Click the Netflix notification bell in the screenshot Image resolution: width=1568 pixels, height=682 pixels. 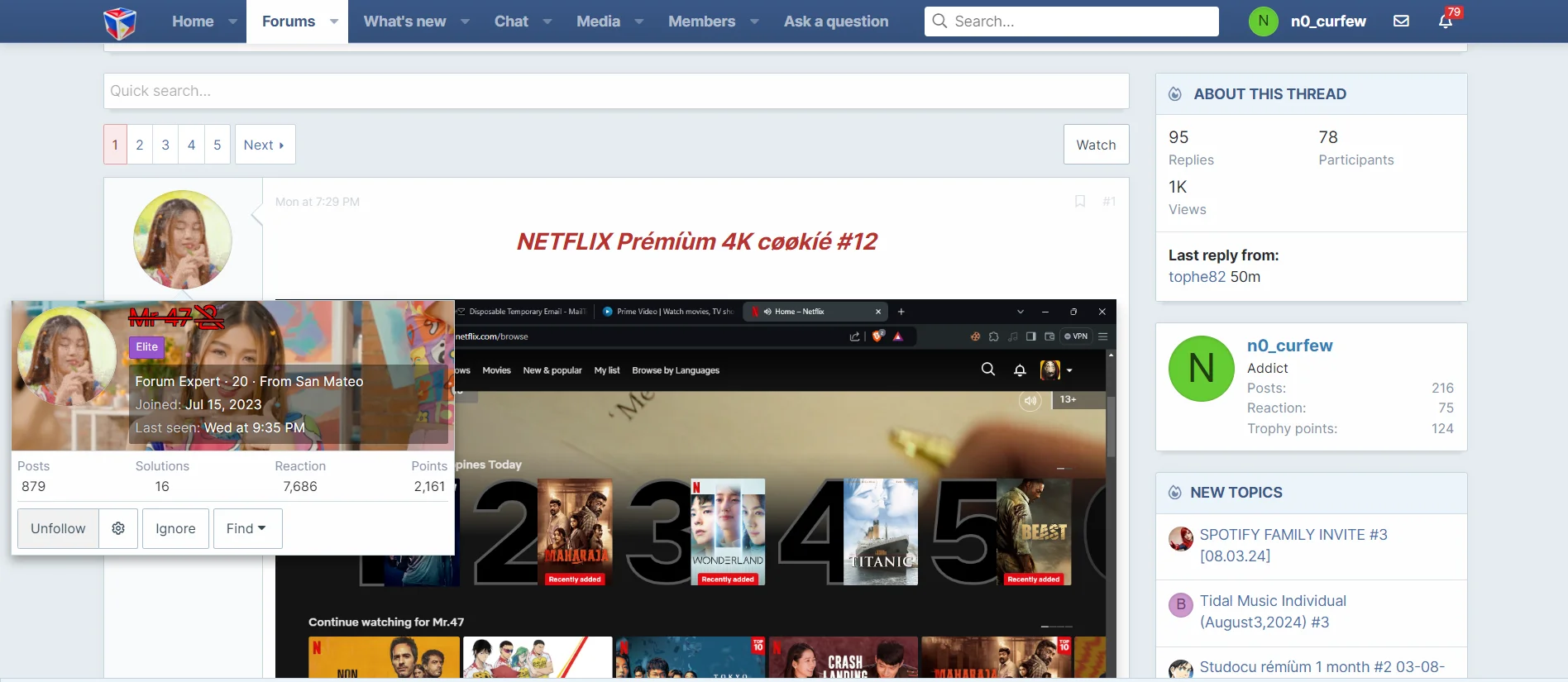tap(1020, 370)
